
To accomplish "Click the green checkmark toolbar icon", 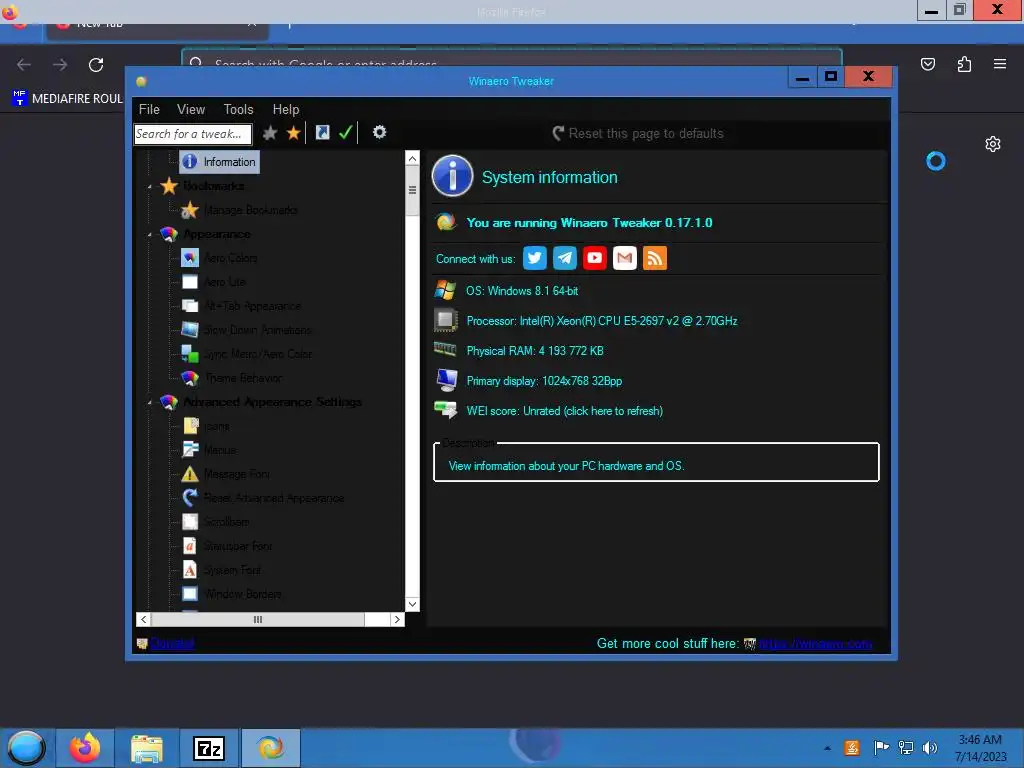I will point(345,133).
